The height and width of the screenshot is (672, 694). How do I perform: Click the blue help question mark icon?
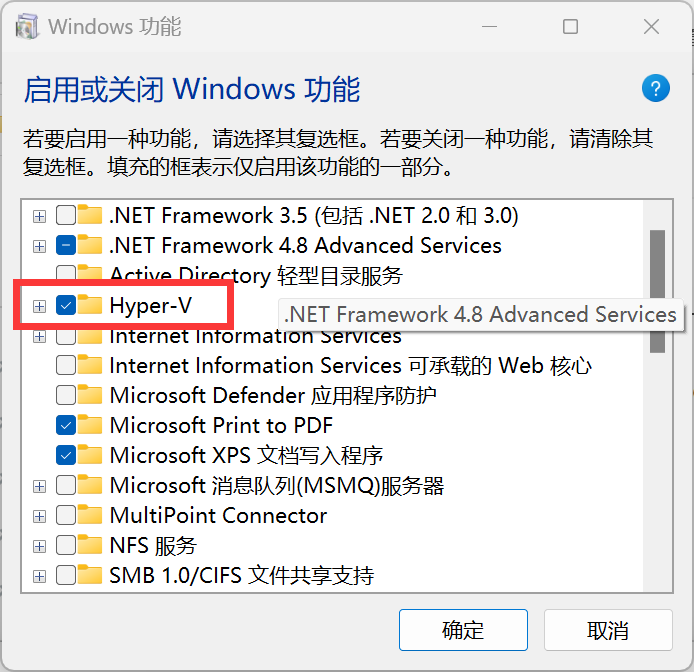(x=655, y=88)
